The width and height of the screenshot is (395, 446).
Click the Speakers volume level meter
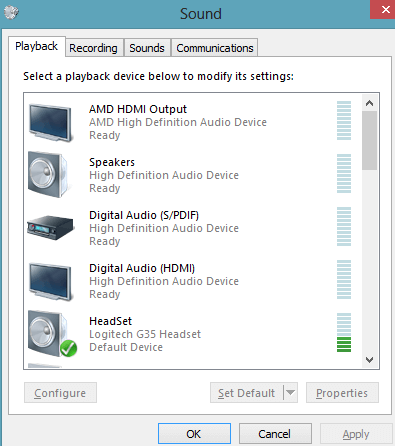point(344,173)
